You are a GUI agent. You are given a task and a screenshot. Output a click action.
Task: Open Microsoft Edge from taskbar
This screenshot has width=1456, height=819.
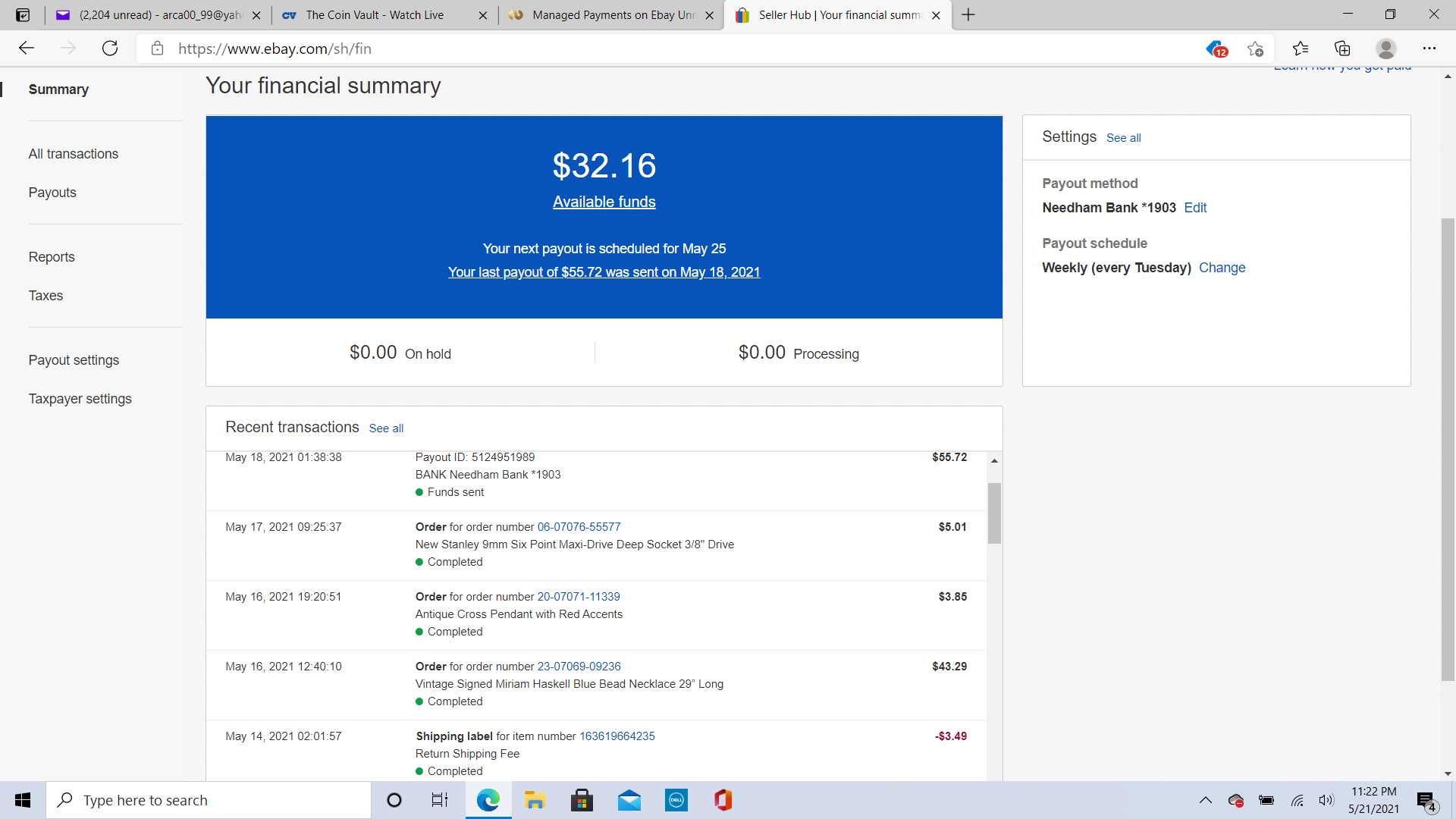coord(488,800)
